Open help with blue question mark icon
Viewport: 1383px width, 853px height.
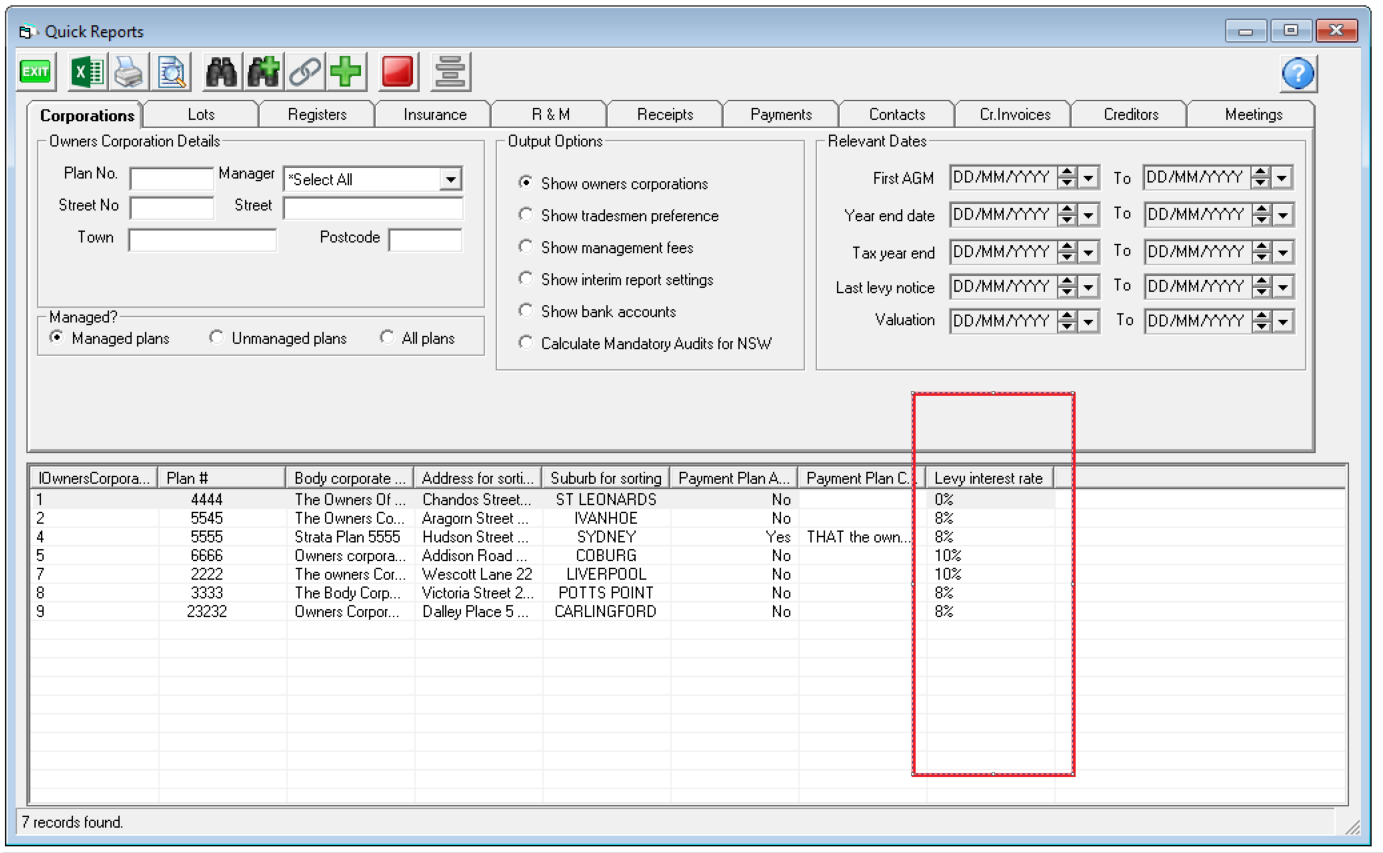(x=1298, y=74)
